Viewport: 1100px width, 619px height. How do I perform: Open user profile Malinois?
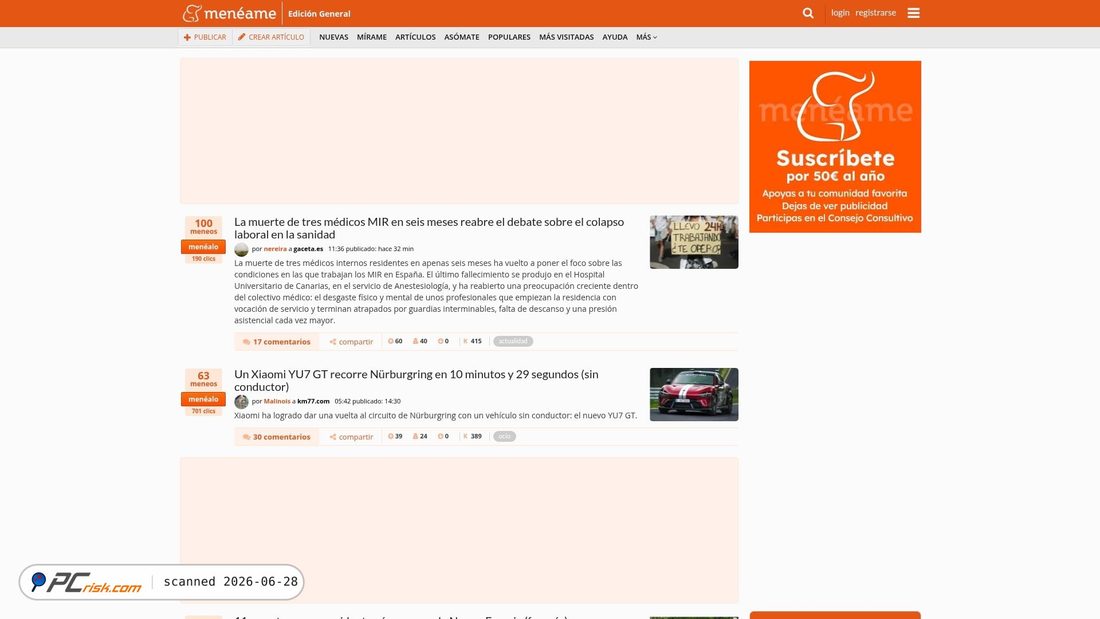click(277, 401)
